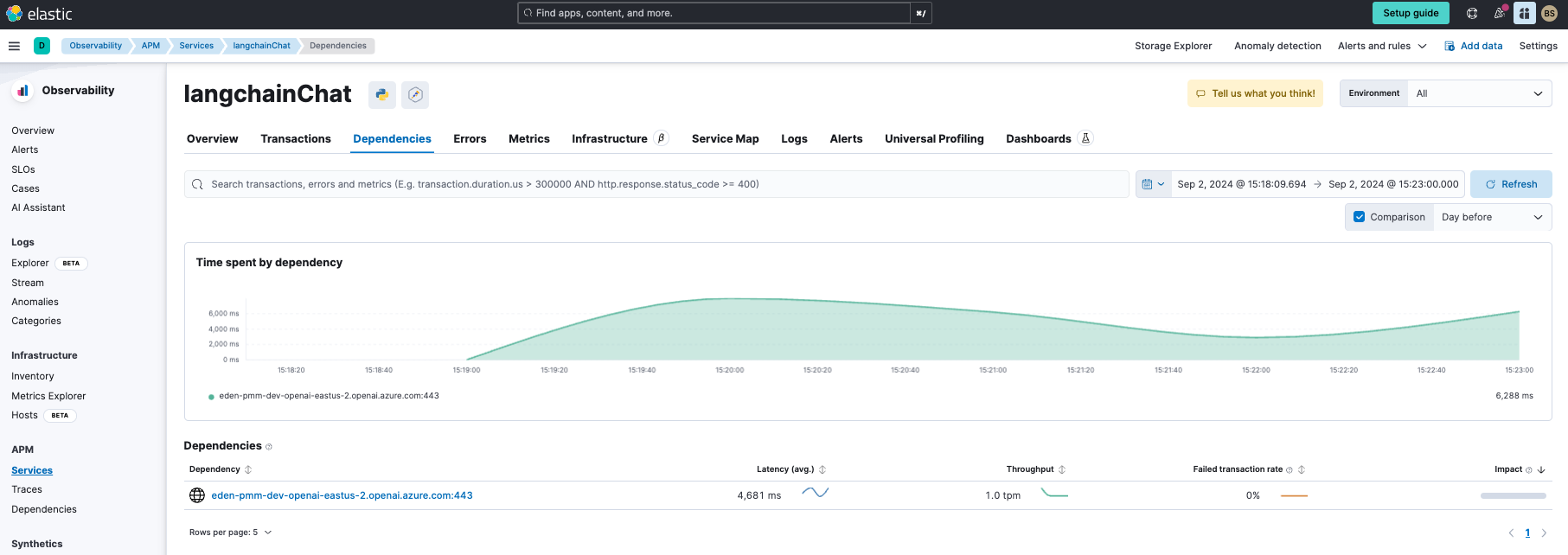This screenshot has width=1568, height=555.
Task: Open the newsfeed notifications icon
Action: tap(1499, 13)
